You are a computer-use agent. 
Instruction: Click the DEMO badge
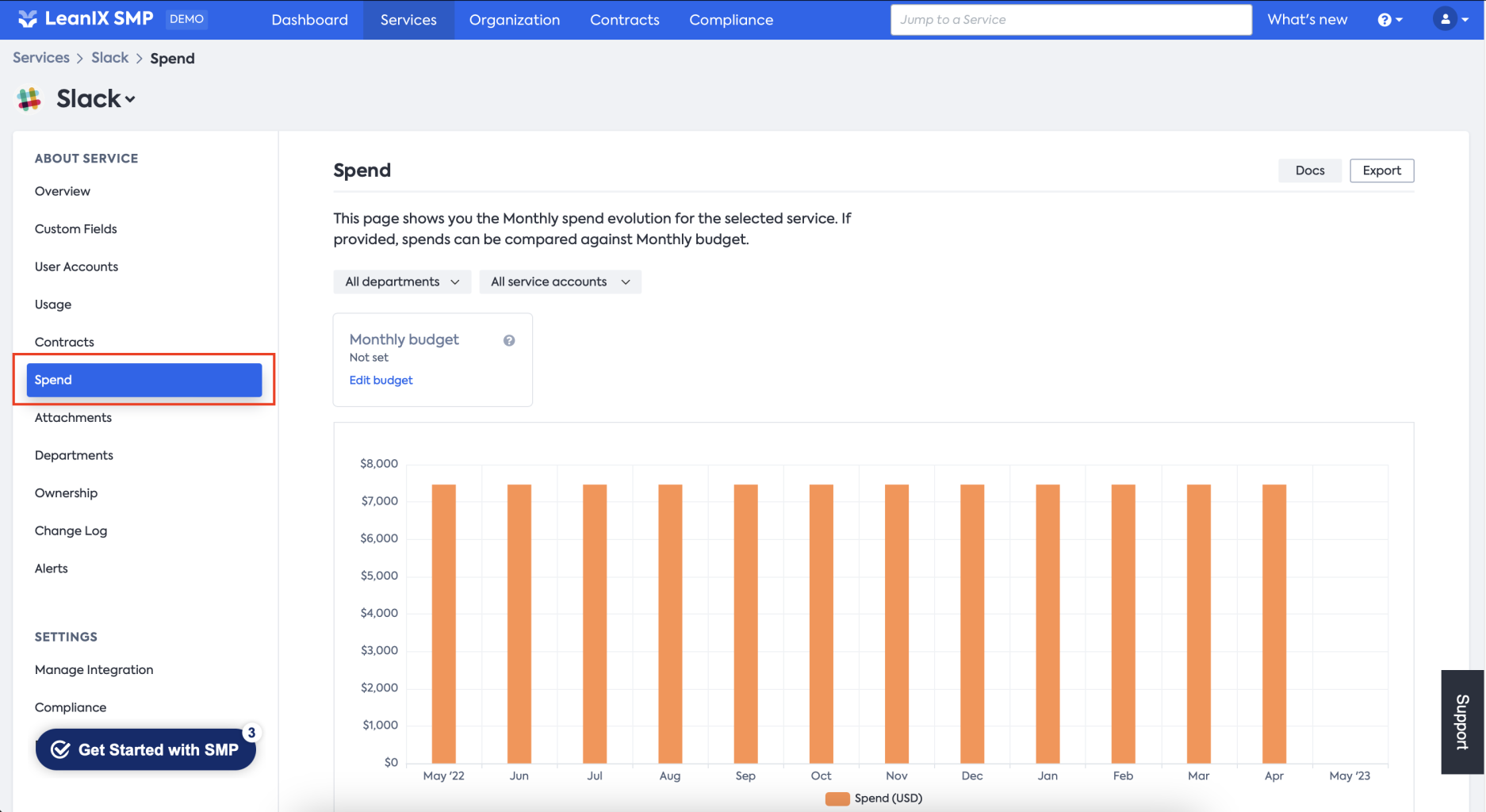pyautogui.click(x=186, y=19)
